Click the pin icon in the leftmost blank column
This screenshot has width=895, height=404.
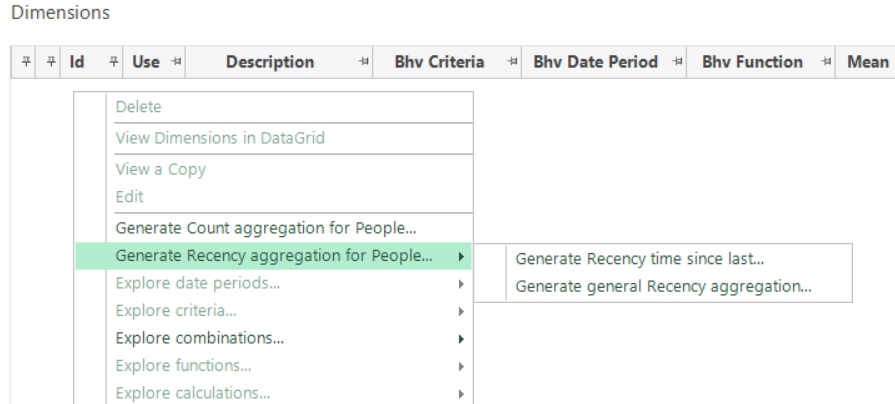pos(27,62)
